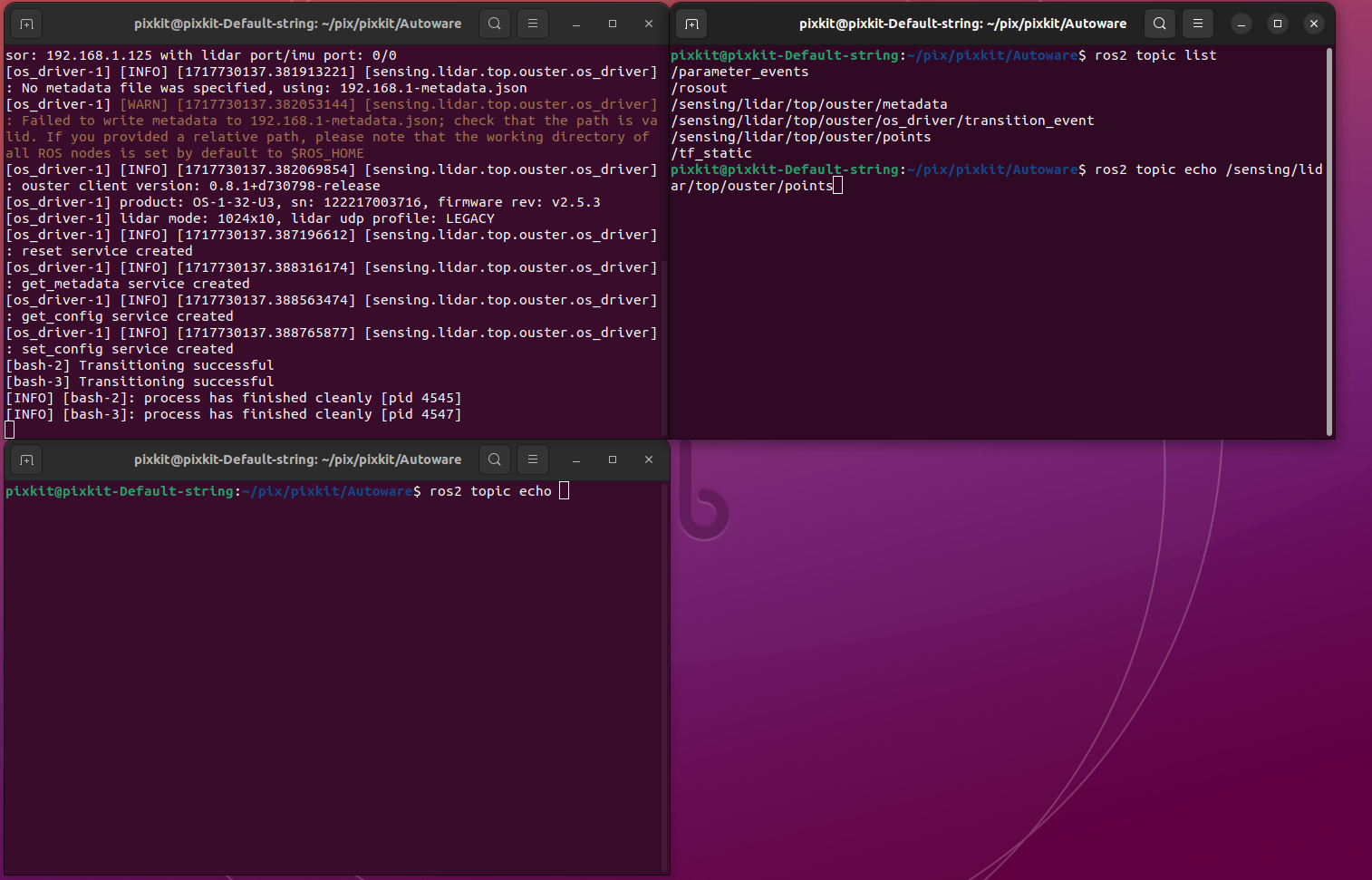Viewport: 1372px width, 880px height.
Task: Click 'lidar mode: 1024x10' log line
Action: click(250, 218)
